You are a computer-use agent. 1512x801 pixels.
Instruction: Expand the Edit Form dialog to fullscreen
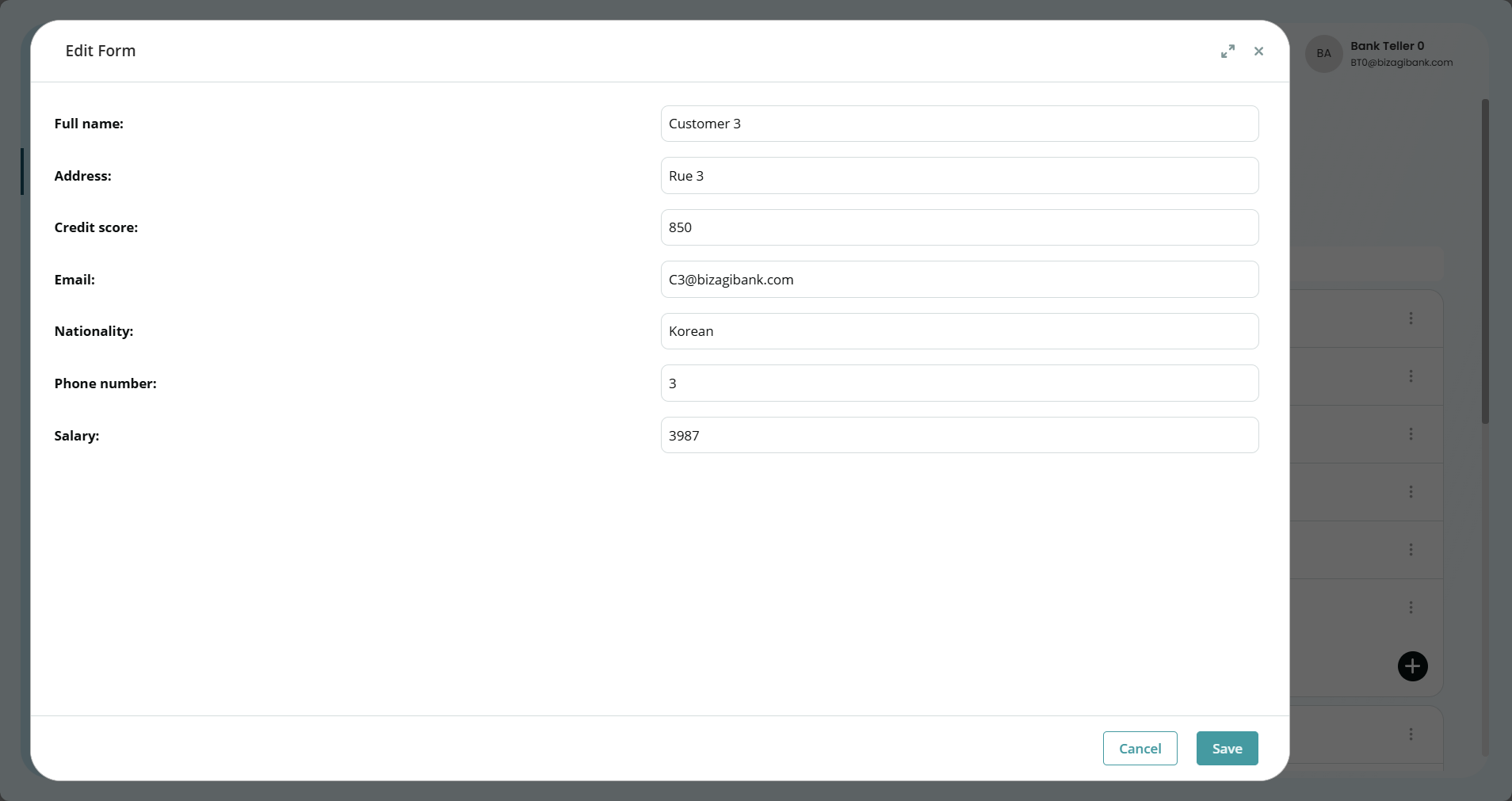pyautogui.click(x=1228, y=51)
